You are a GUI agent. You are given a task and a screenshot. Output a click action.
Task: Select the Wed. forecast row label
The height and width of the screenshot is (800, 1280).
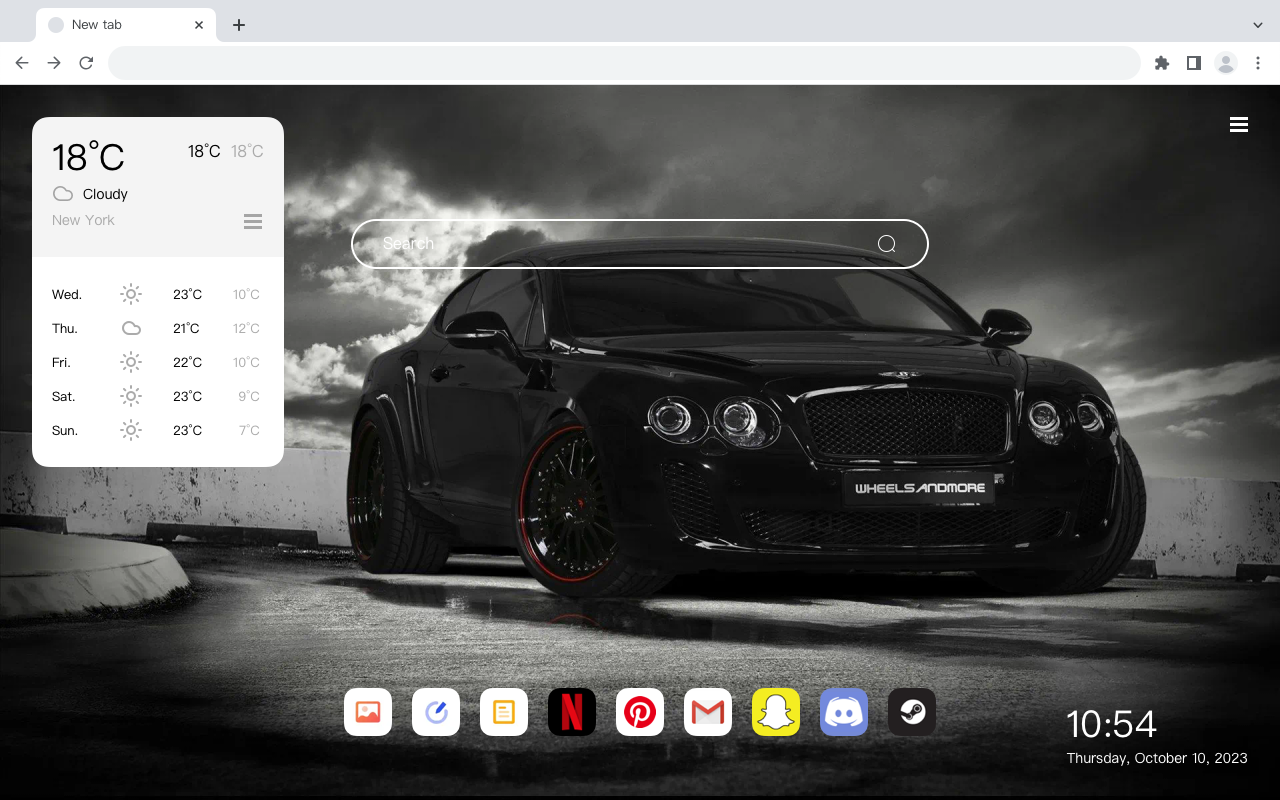(67, 295)
